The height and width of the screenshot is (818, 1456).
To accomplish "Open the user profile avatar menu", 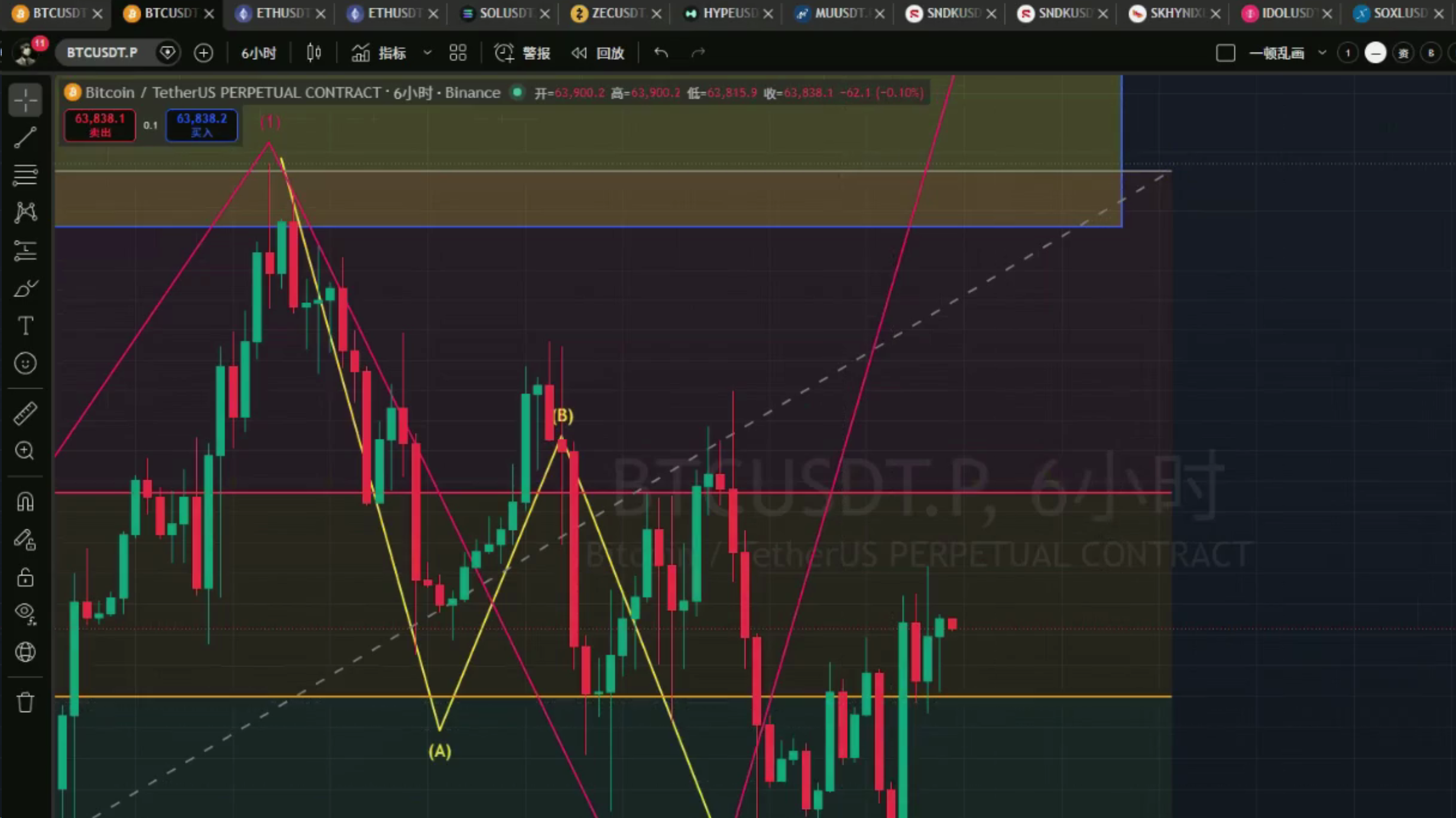I will 27,53.
